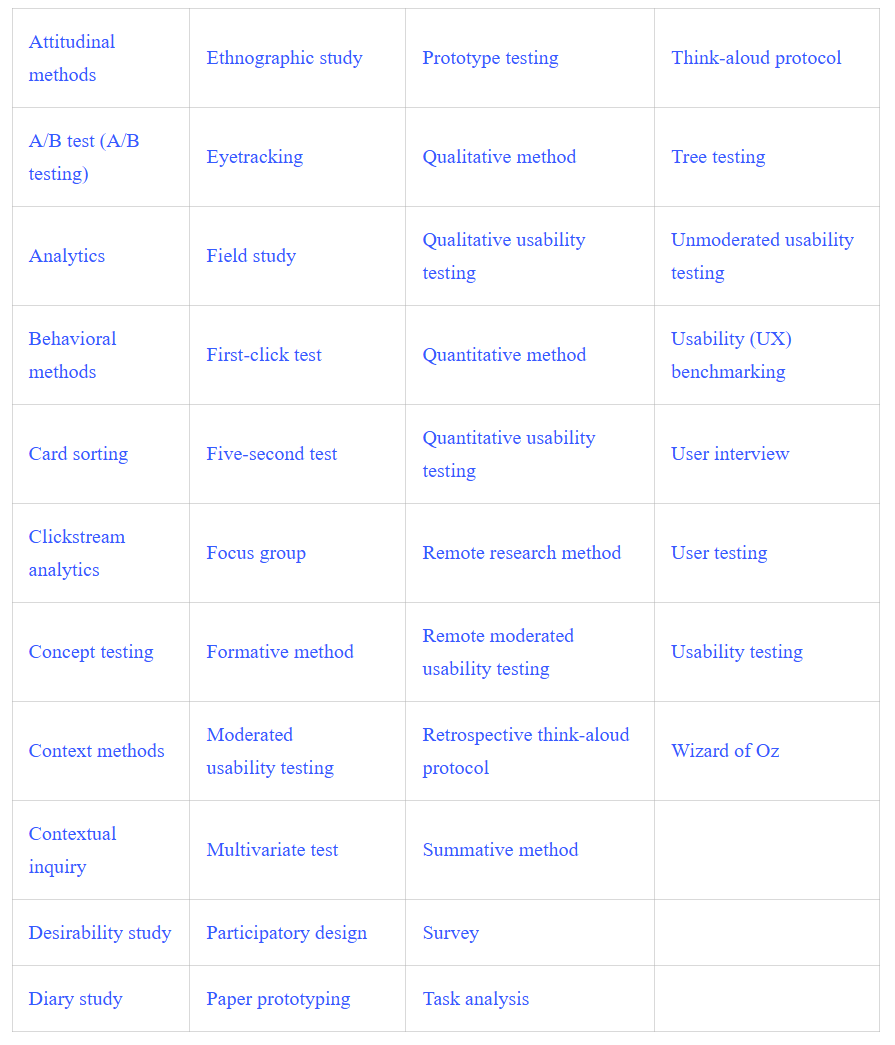The width and height of the screenshot is (895, 1045).
Task: Select the Diary study link
Action: click(x=75, y=999)
